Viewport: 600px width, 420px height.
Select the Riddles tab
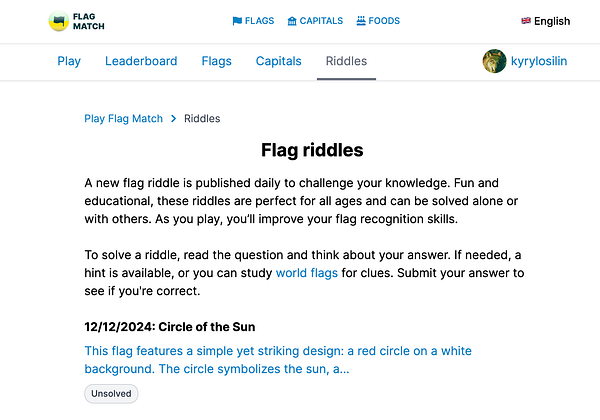[x=346, y=61]
